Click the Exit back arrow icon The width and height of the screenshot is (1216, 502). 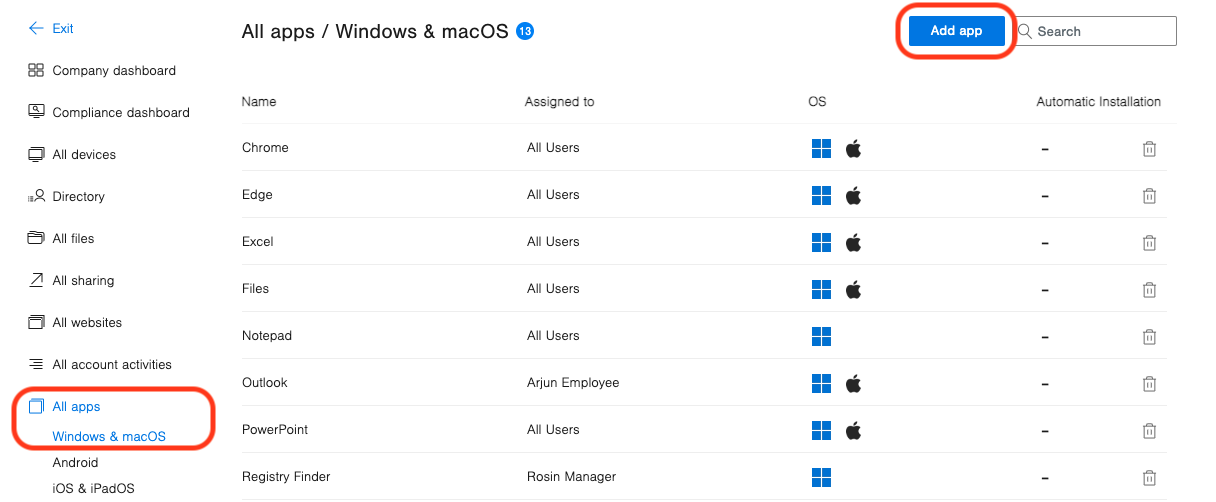(36, 29)
